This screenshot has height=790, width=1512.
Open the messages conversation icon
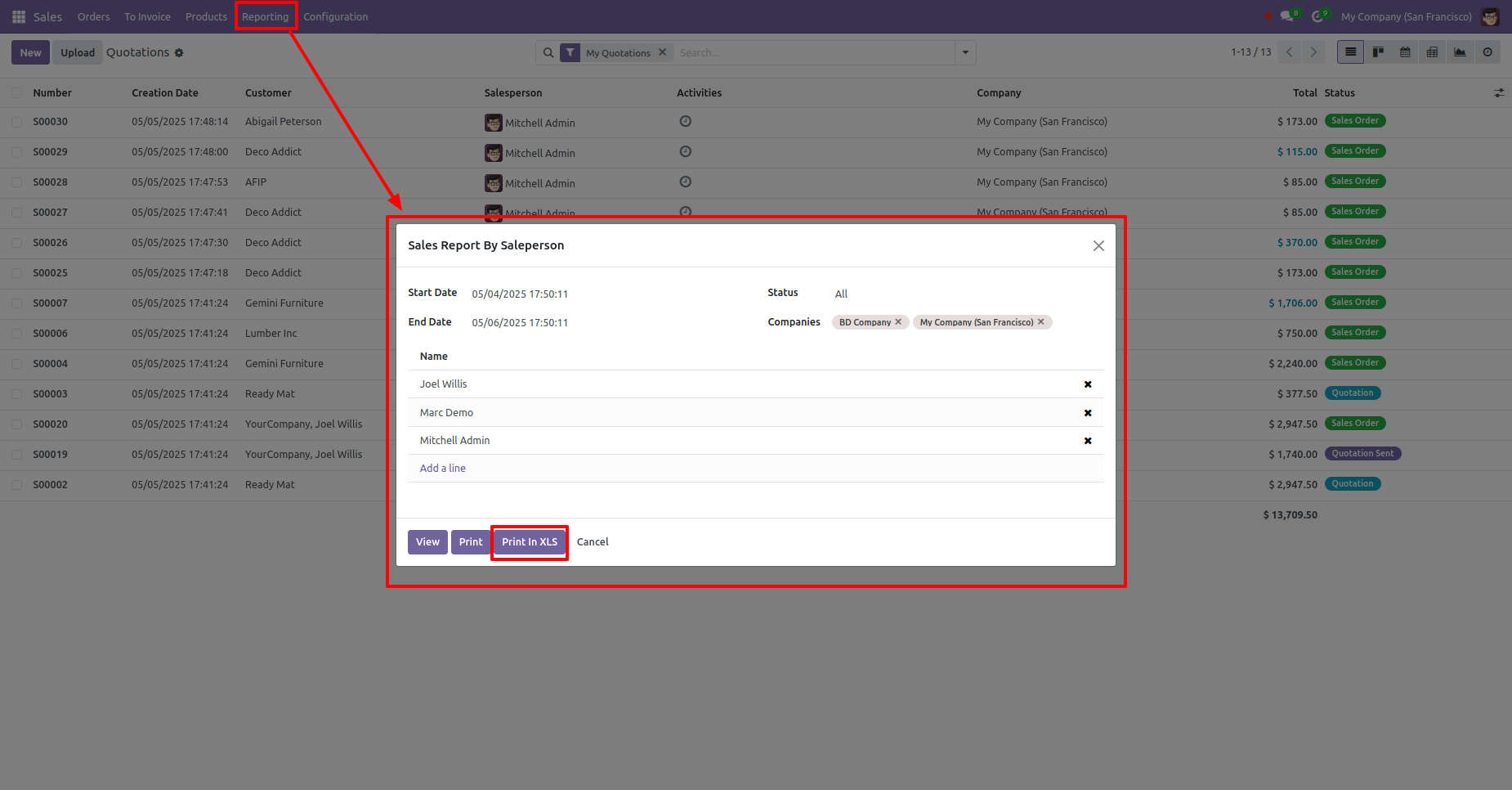click(1289, 16)
